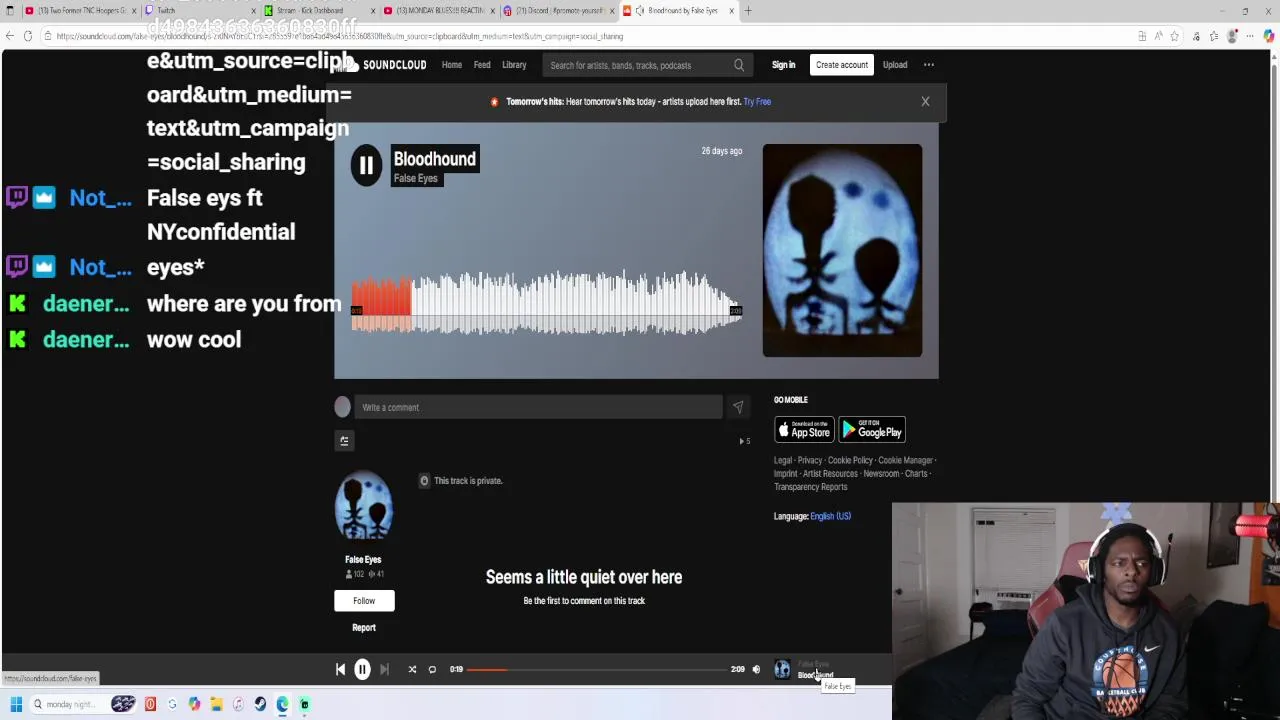Follow the Try Free link
This screenshot has width=1280, height=720.
point(757,101)
